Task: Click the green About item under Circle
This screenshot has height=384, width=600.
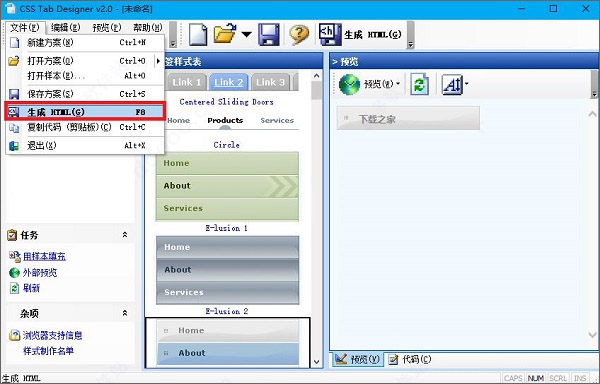Action: tap(227, 186)
